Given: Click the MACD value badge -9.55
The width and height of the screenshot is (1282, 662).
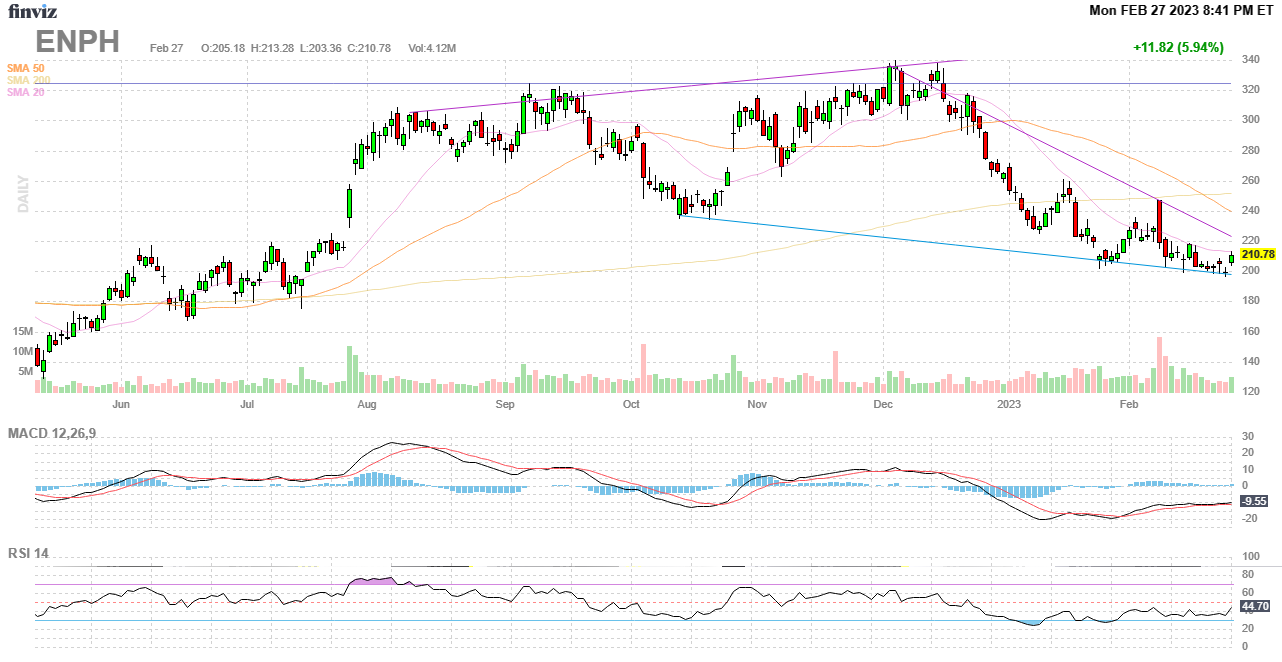Looking at the screenshot, I should point(1255,502).
